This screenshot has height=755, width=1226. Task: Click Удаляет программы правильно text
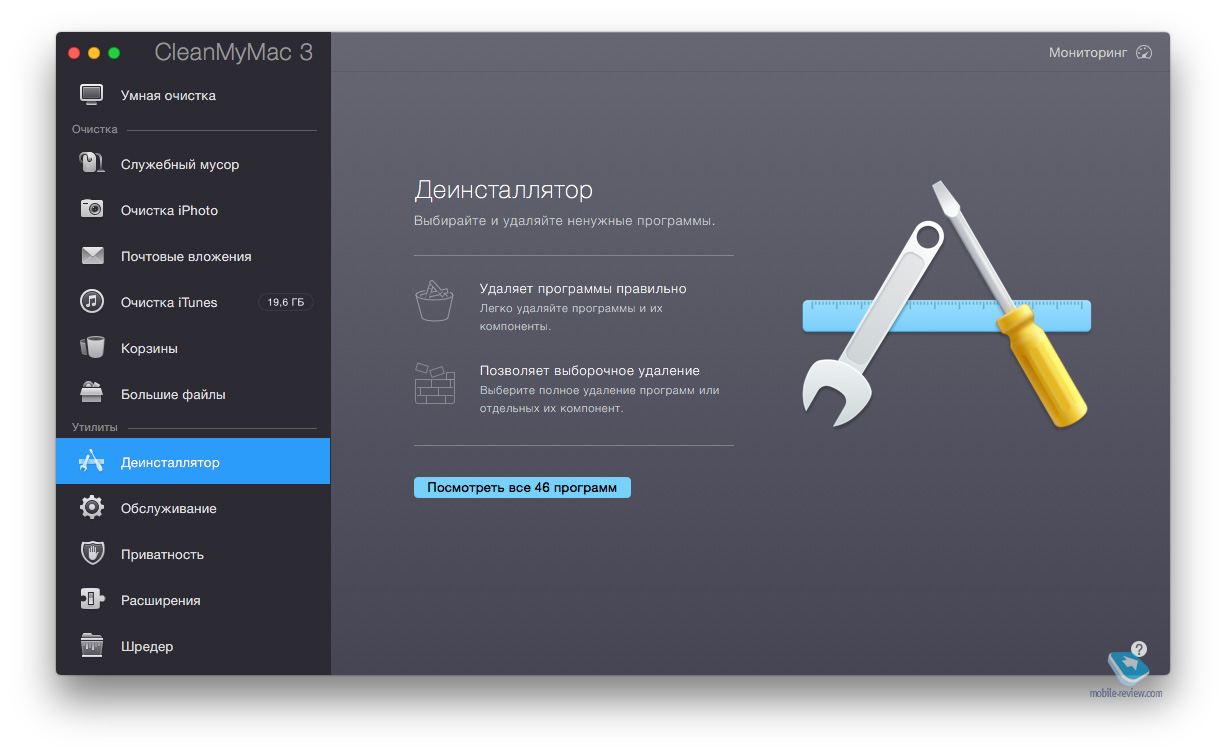coord(583,288)
